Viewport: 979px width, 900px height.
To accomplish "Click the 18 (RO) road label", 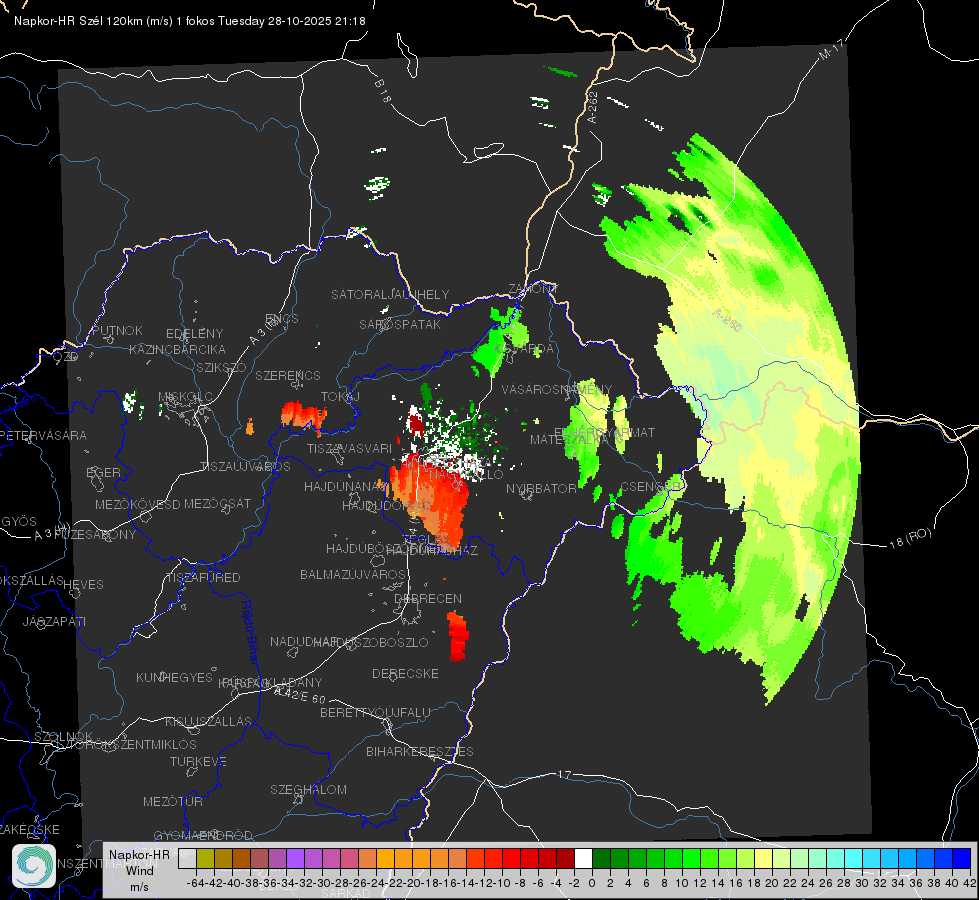I will [910, 538].
